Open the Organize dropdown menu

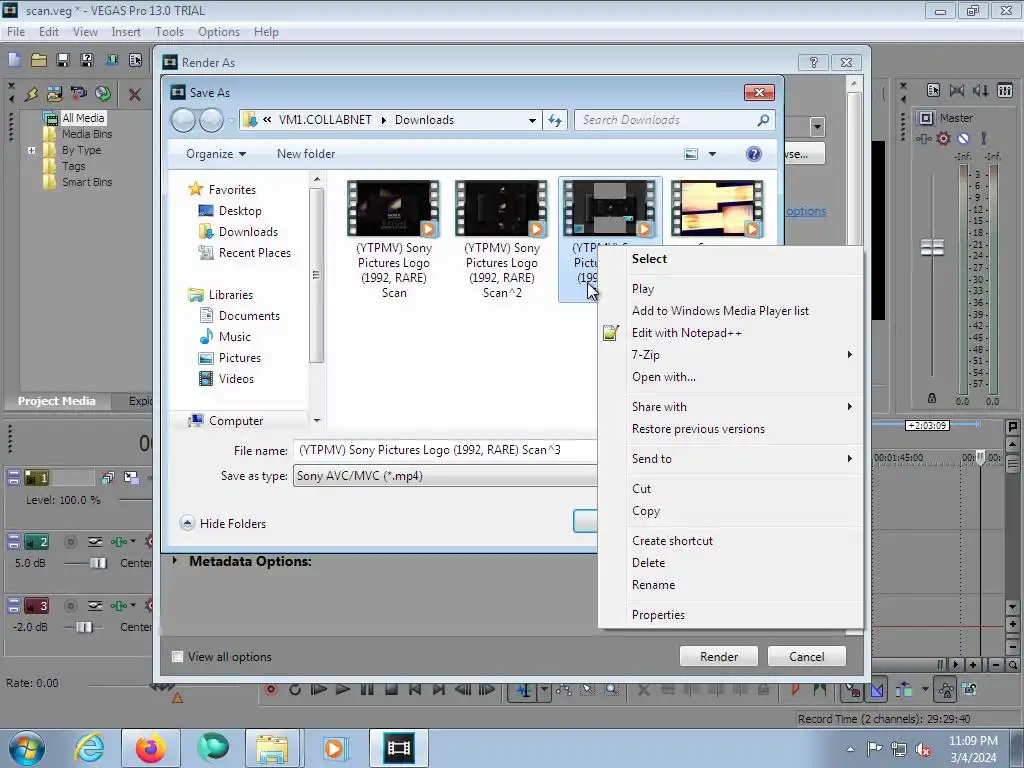coord(216,153)
